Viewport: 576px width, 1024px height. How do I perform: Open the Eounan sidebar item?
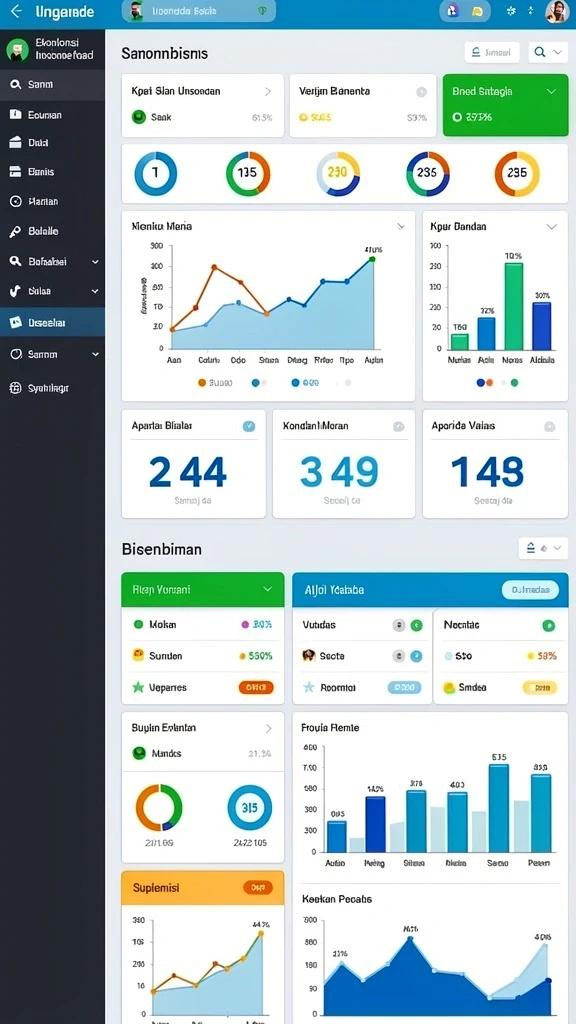52,114
